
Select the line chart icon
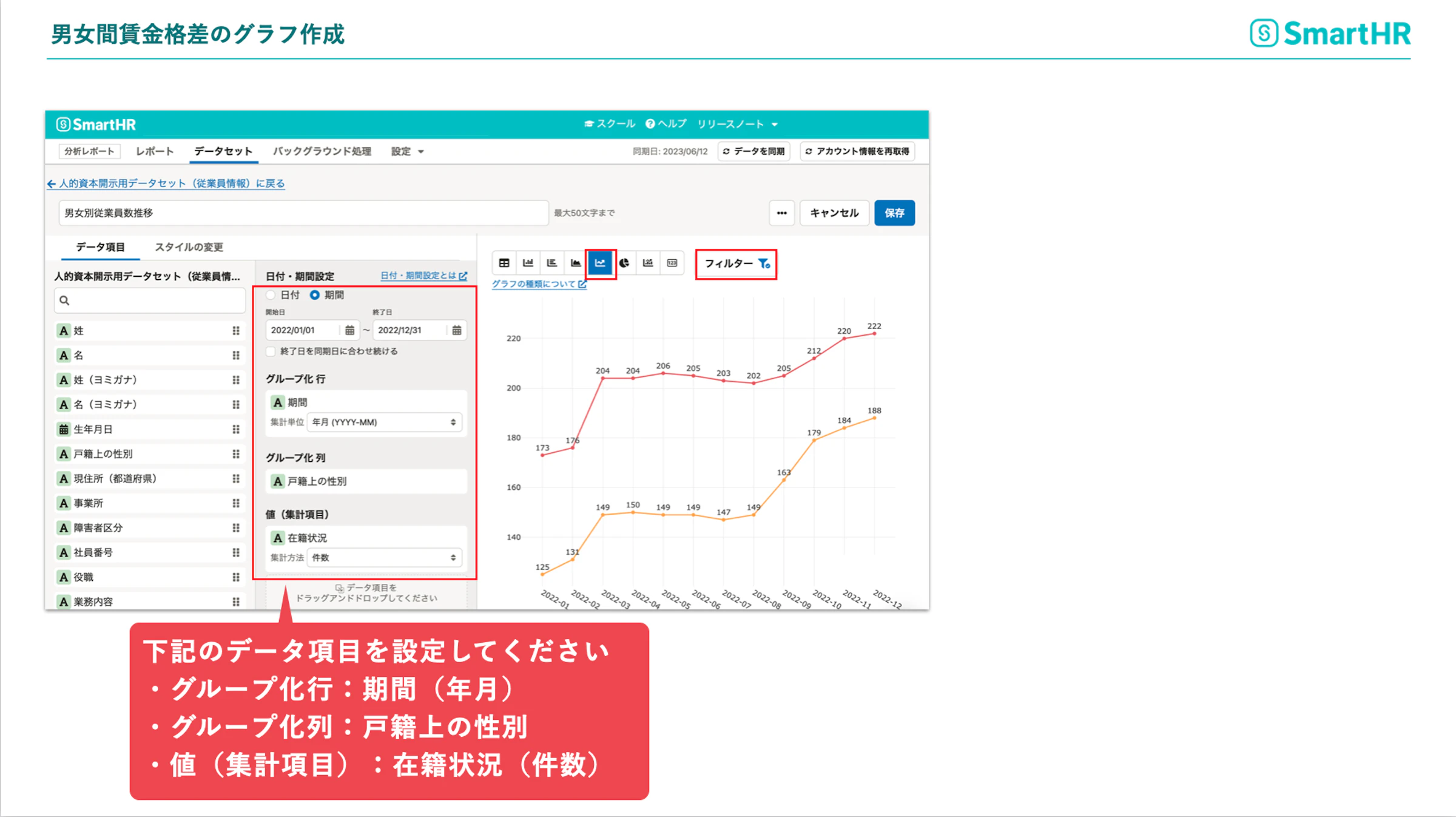[x=600, y=263]
